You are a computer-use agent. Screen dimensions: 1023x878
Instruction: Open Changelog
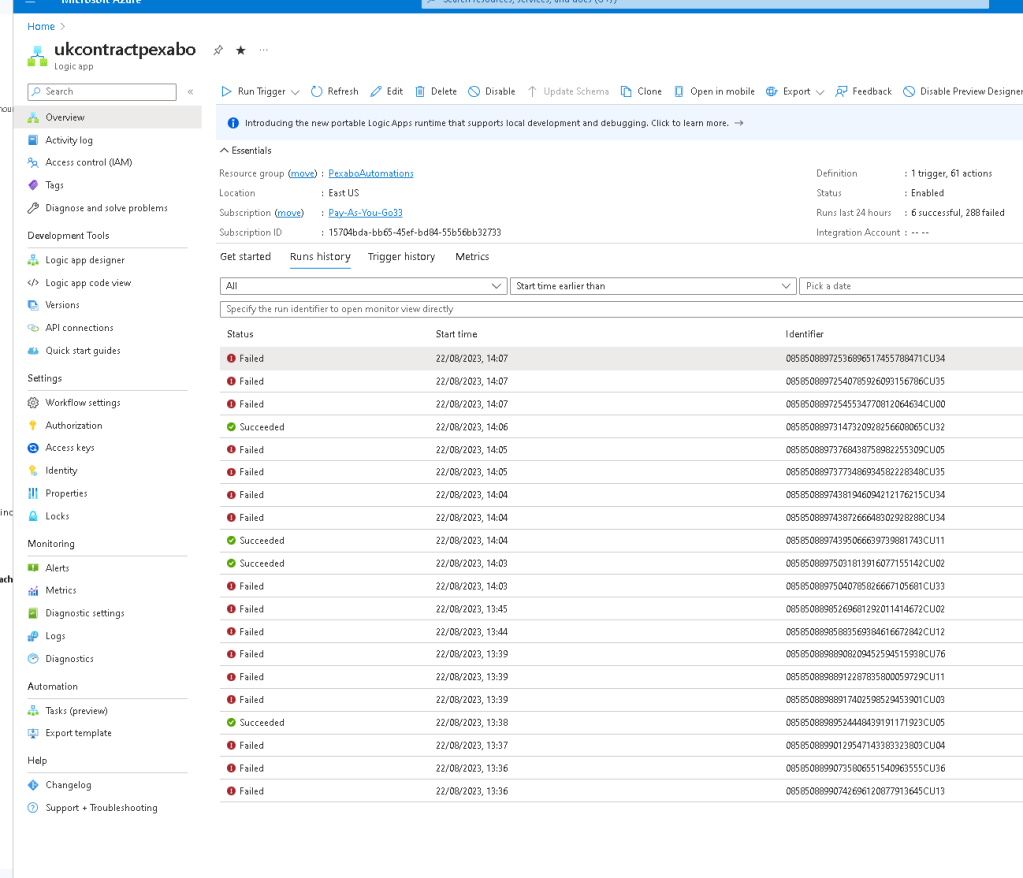coord(68,785)
